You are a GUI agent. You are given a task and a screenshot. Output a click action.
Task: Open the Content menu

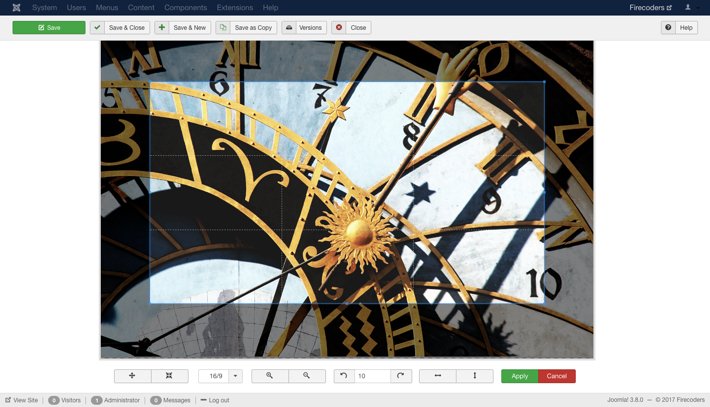tap(141, 8)
